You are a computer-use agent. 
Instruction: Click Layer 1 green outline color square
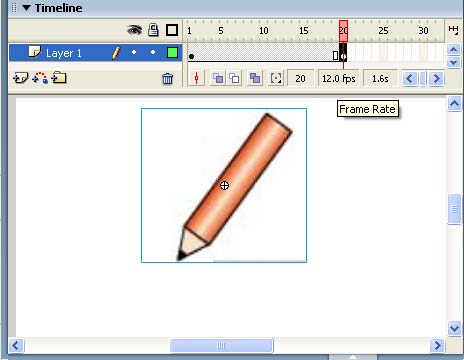pos(172,53)
